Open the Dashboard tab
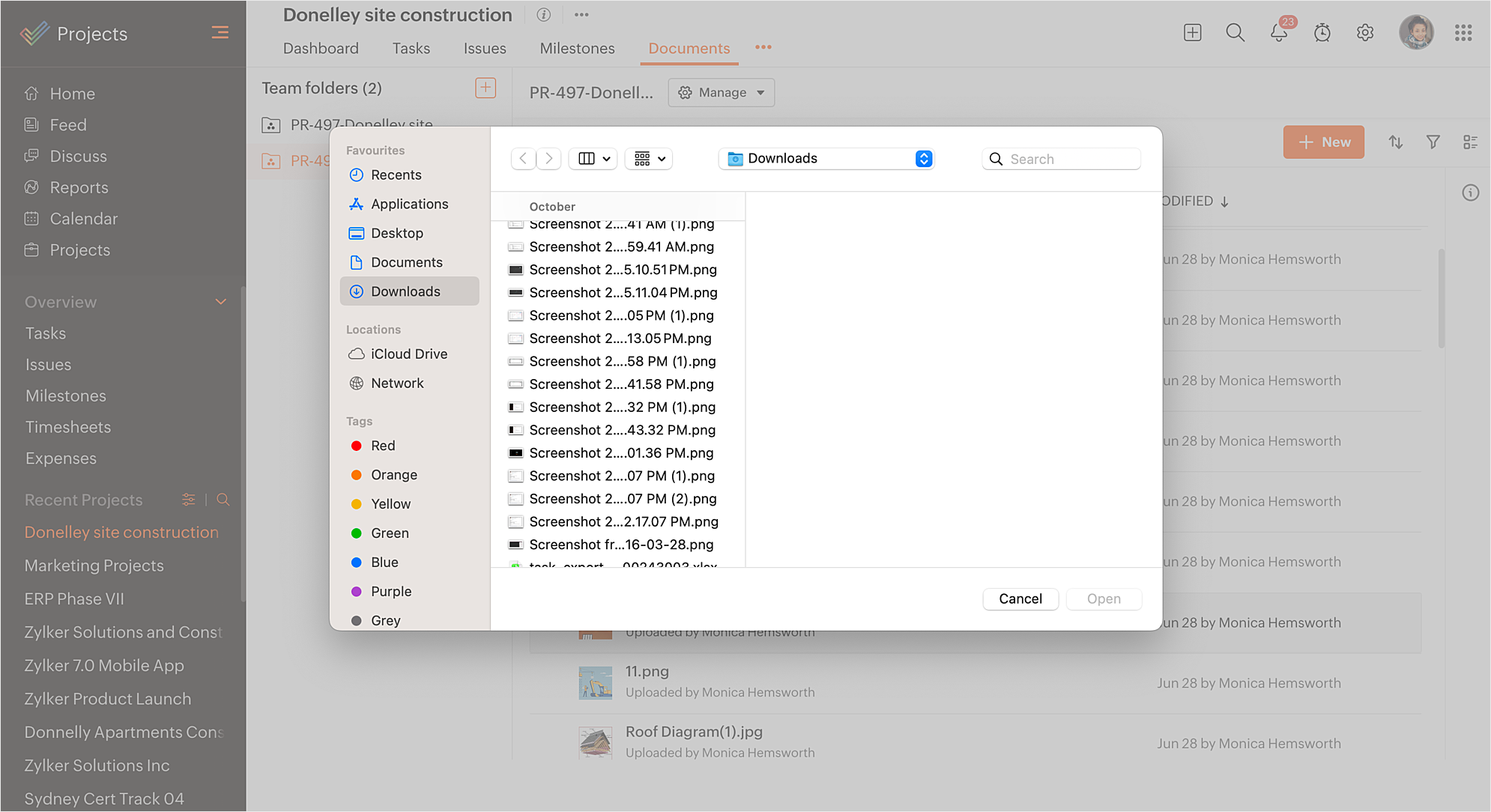Screen dimensions: 1491x812 (321, 49)
